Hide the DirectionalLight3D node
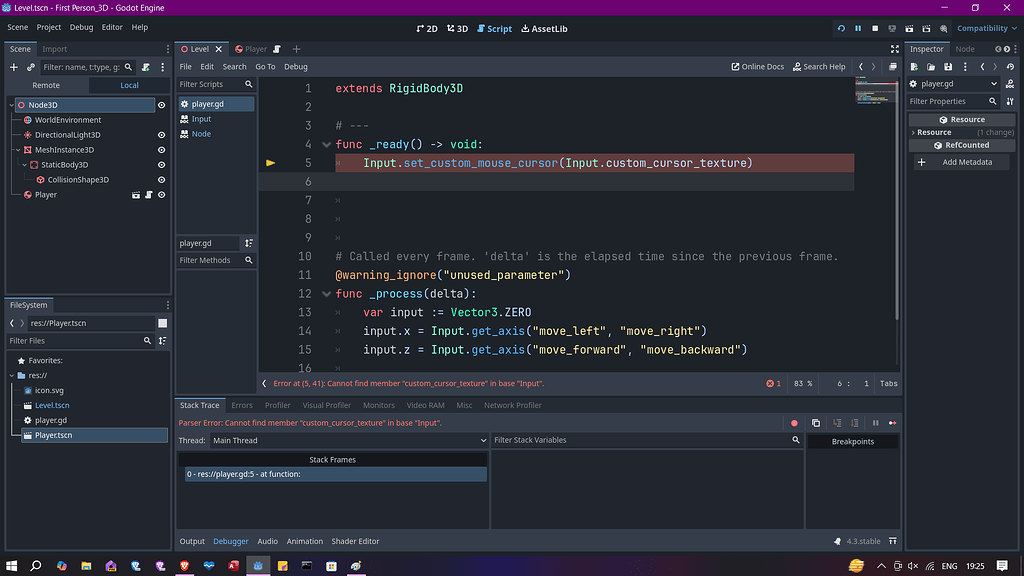Image resolution: width=1024 pixels, height=576 pixels. 161,134
